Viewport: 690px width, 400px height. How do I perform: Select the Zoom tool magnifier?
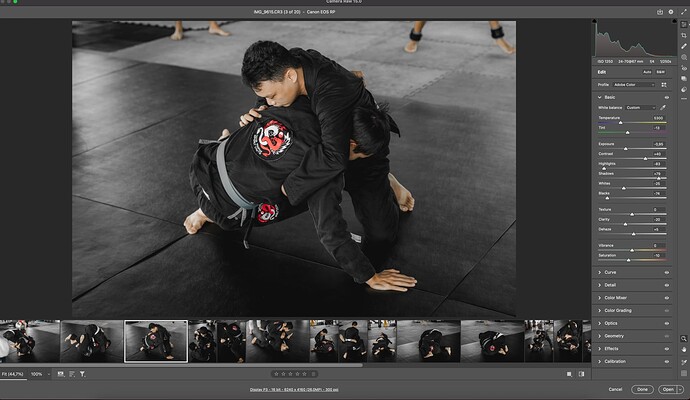[683, 338]
